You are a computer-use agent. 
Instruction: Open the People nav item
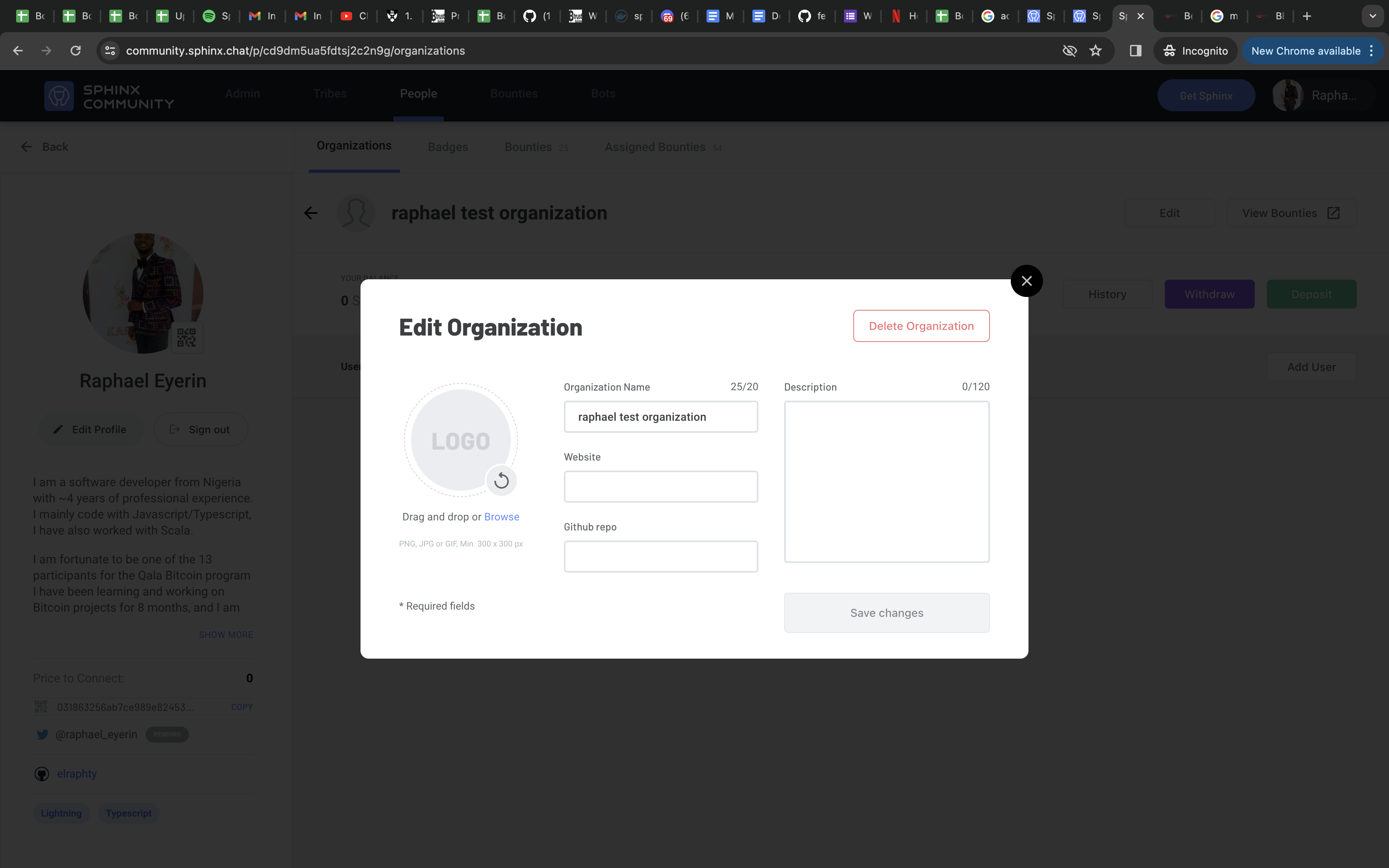pyautogui.click(x=418, y=94)
